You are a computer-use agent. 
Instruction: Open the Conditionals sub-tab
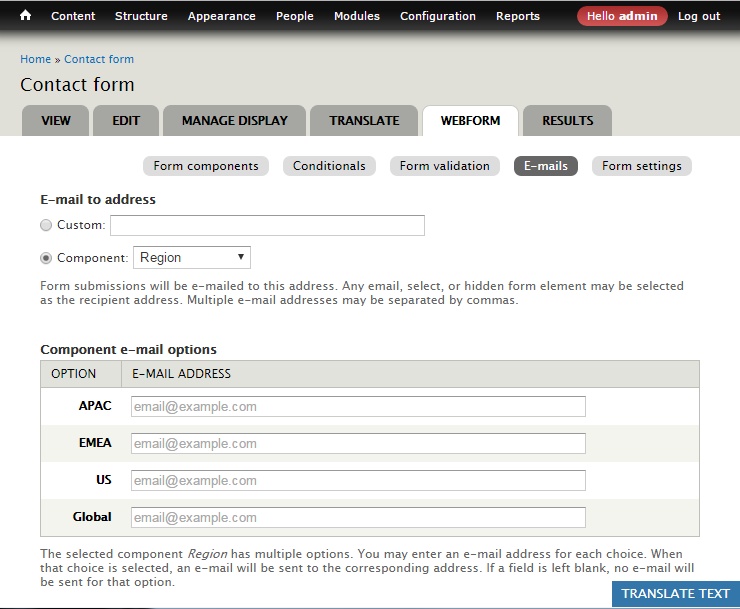click(329, 166)
